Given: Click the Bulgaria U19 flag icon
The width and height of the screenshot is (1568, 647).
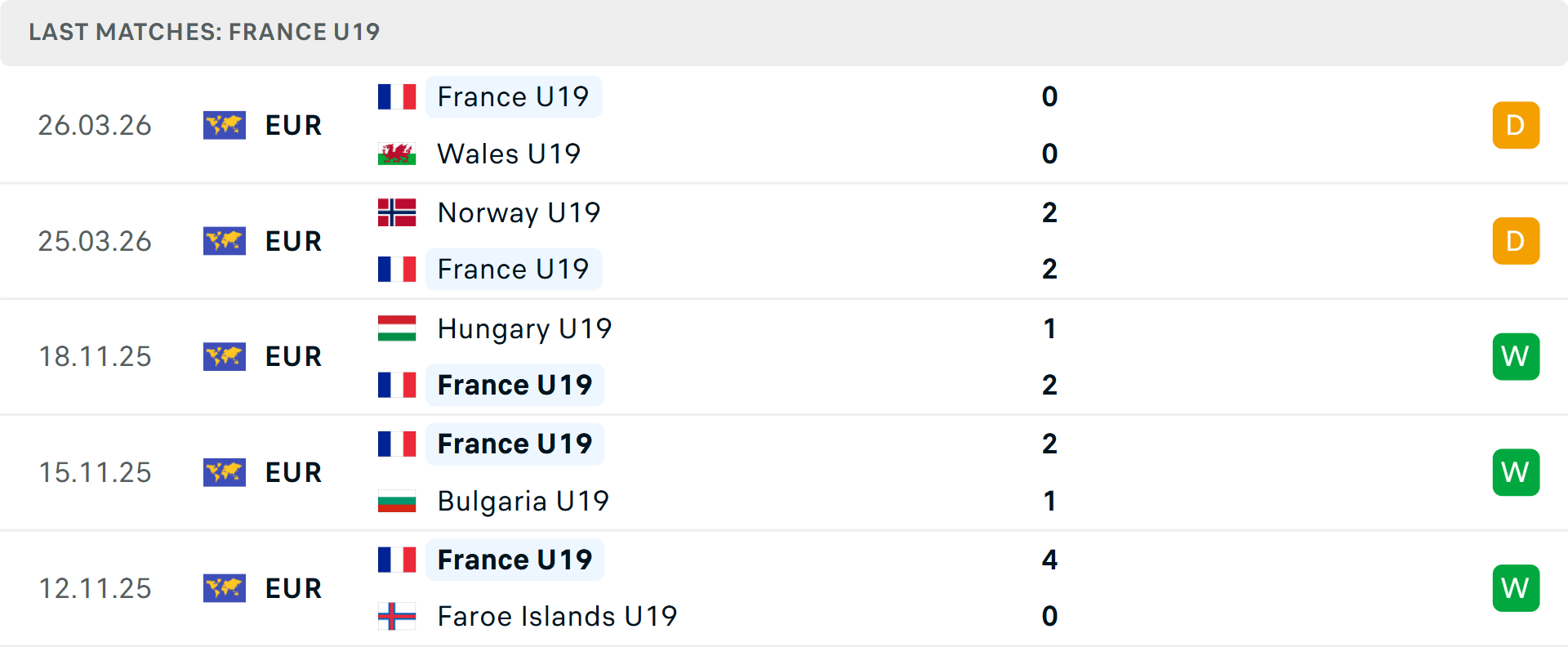Looking at the screenshot, I should coord(397,501).
